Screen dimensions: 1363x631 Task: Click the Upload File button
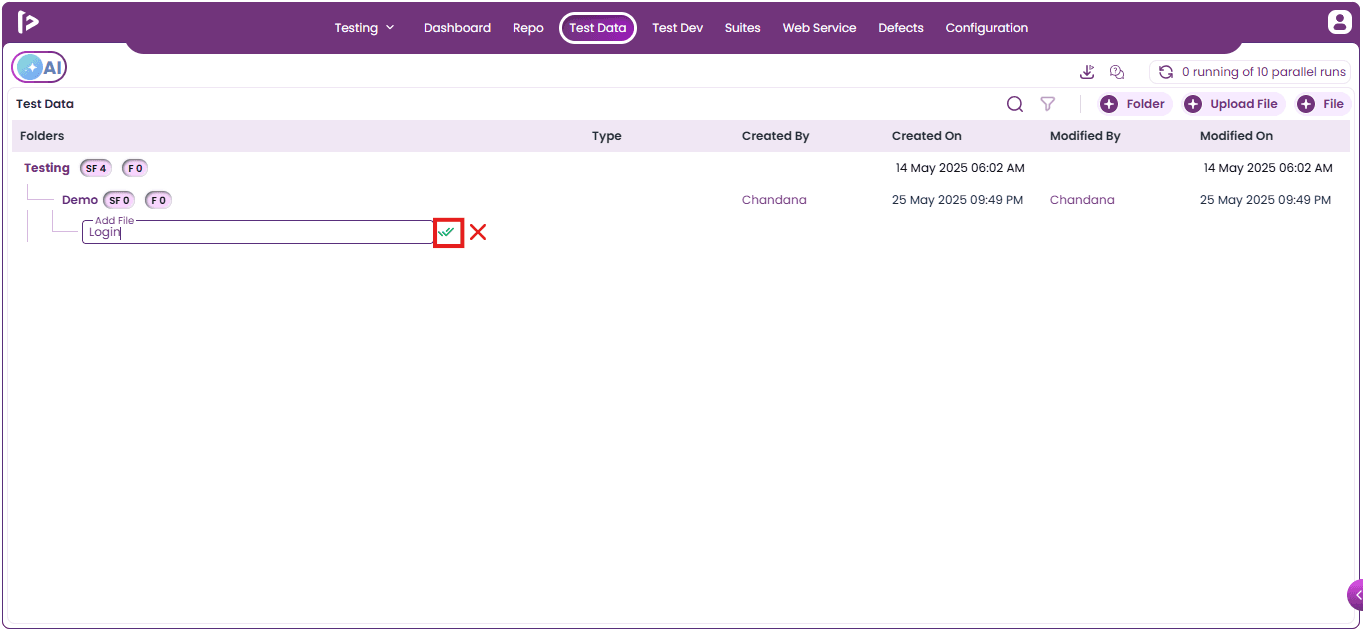(x=1231, y=104)
